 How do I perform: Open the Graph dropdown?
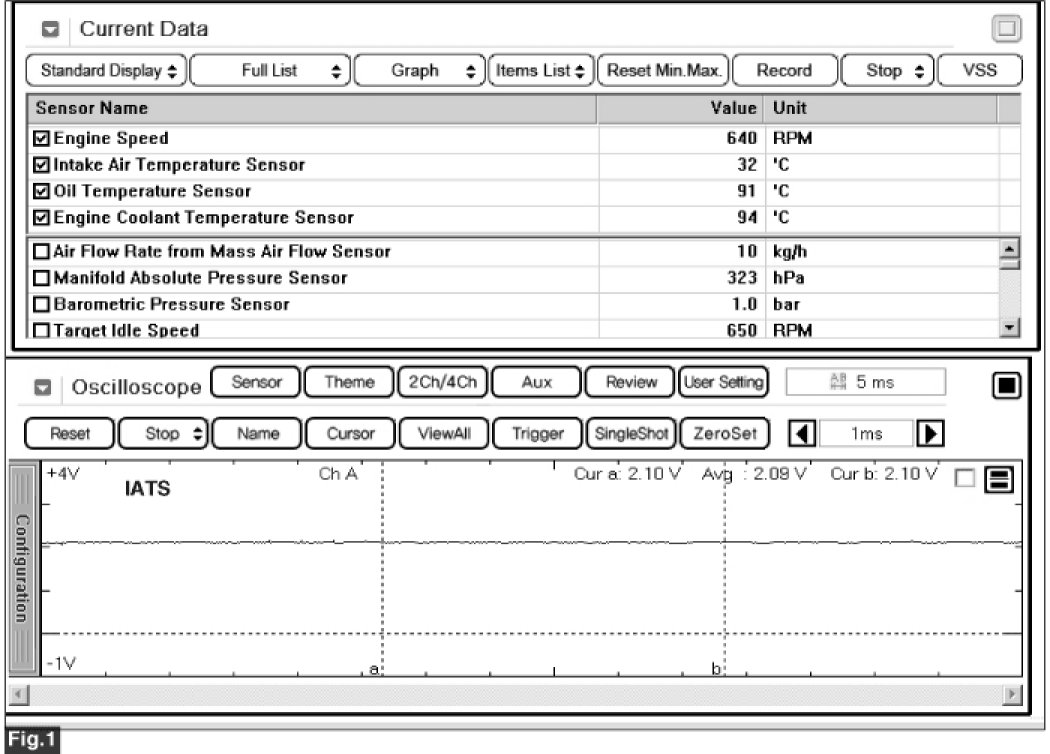419,70
